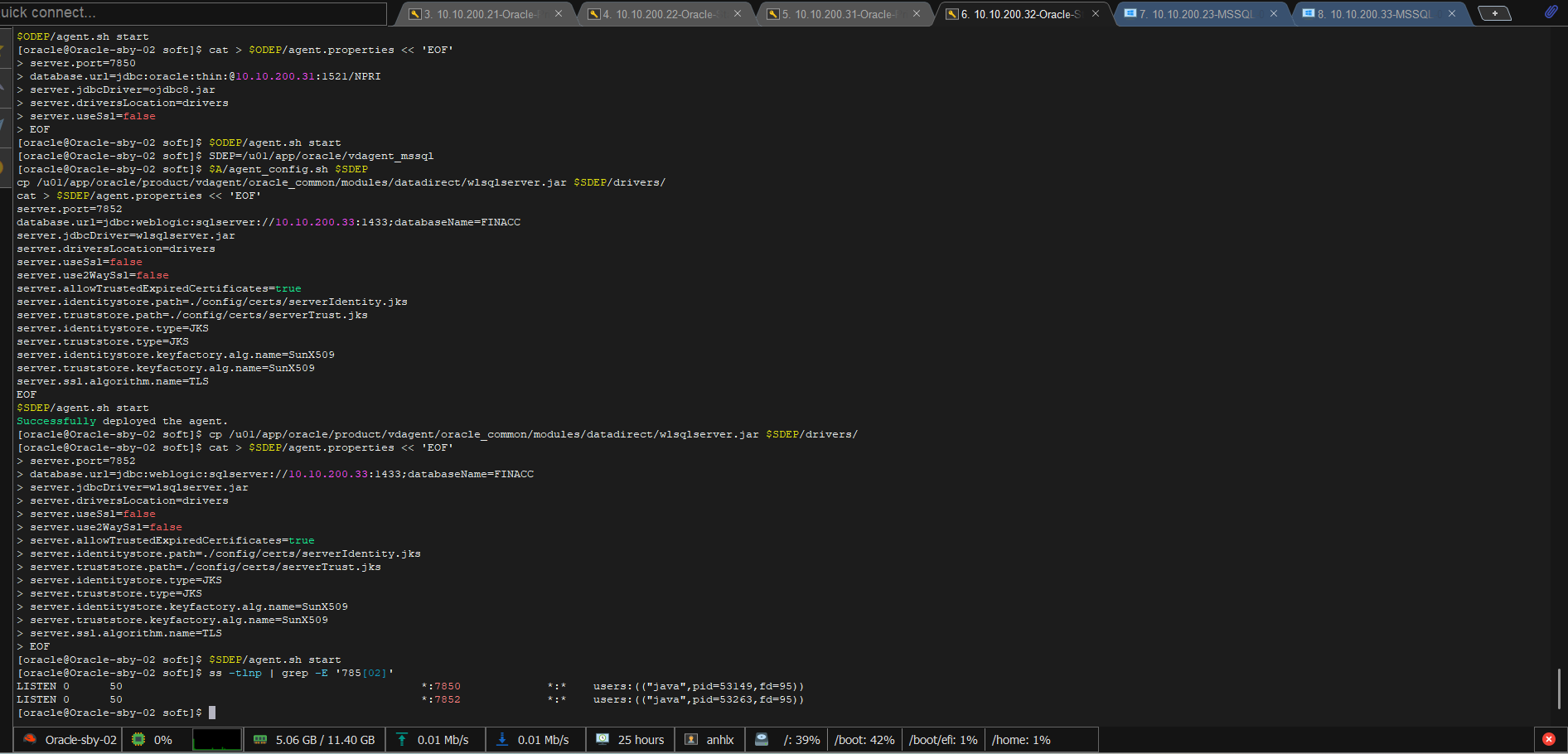The height and width of the screenshot is (754, 1568).
Task: Click uptime 25 hours value
Action: pos(641,740)
